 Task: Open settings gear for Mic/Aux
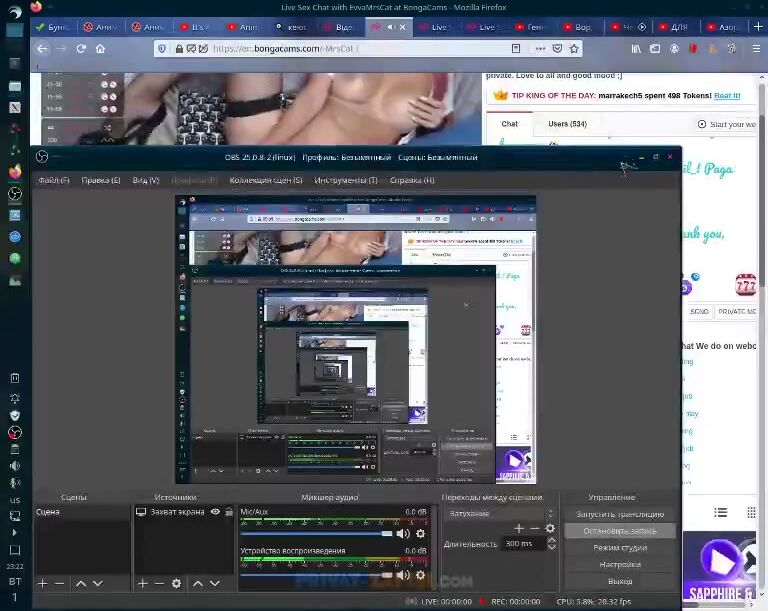420,534
